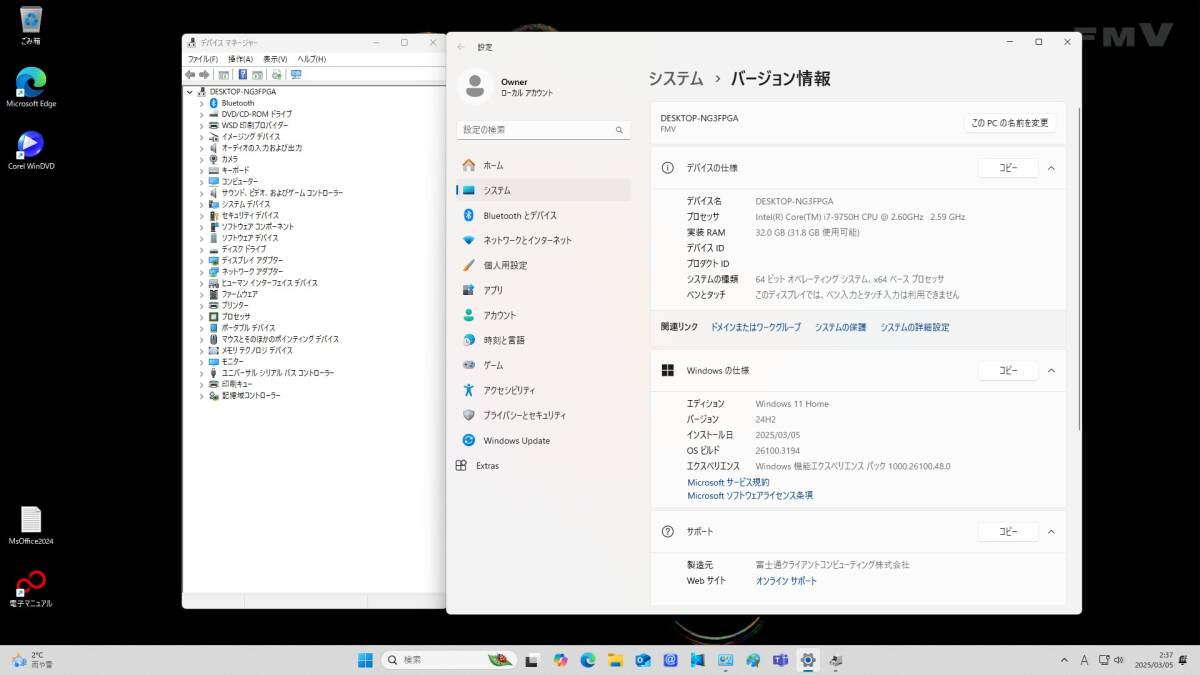Open the ヘルプ(H) menu in Device Manager
Viewport: 1200px width, 675px height.
point(312,59)
